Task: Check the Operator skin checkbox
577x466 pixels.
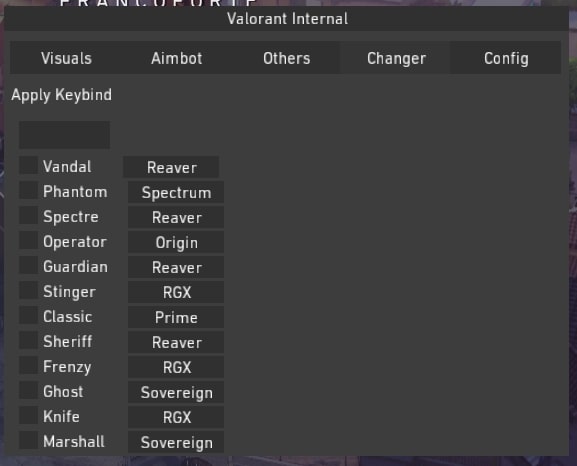Action: pos(28,240)
